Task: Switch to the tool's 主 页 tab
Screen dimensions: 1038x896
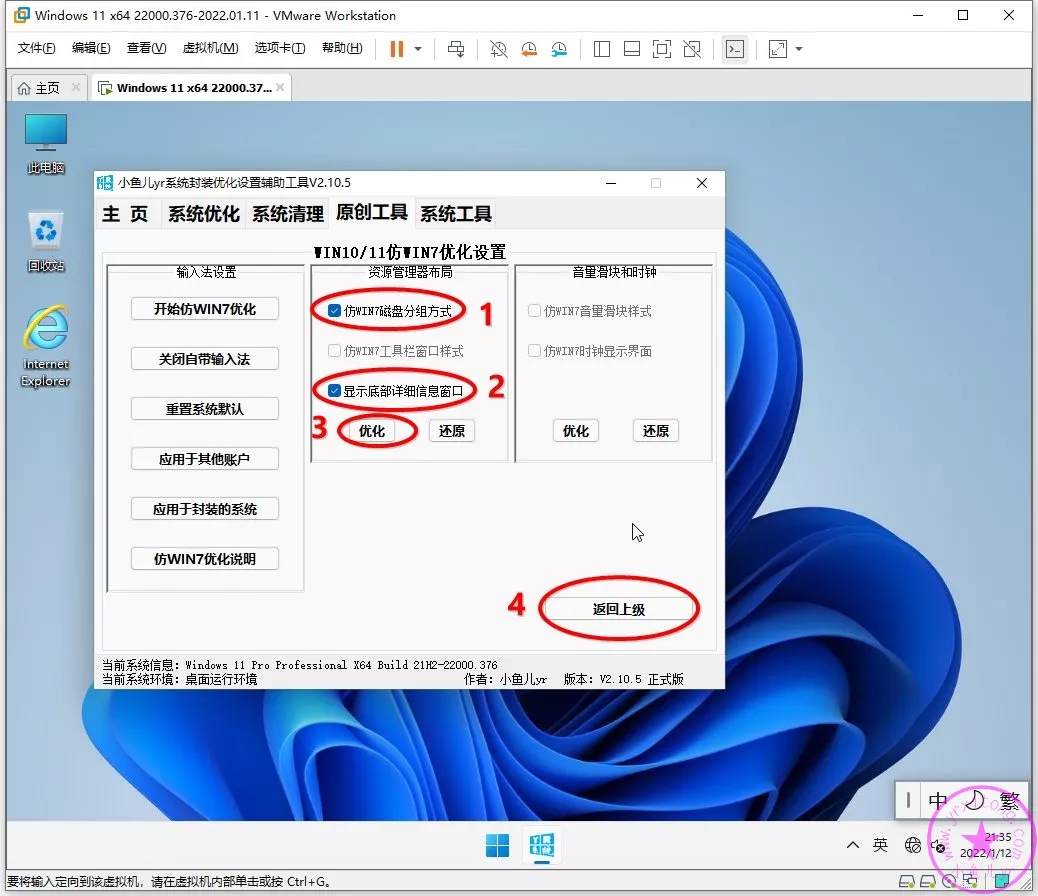Action: tap(125, 213)
